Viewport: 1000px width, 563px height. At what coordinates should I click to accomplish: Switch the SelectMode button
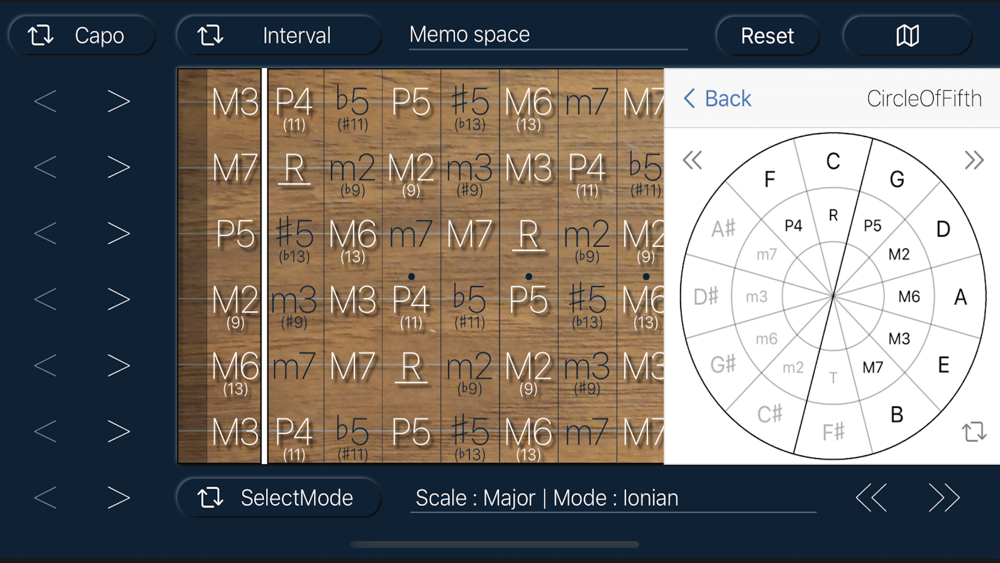point(279,497)
